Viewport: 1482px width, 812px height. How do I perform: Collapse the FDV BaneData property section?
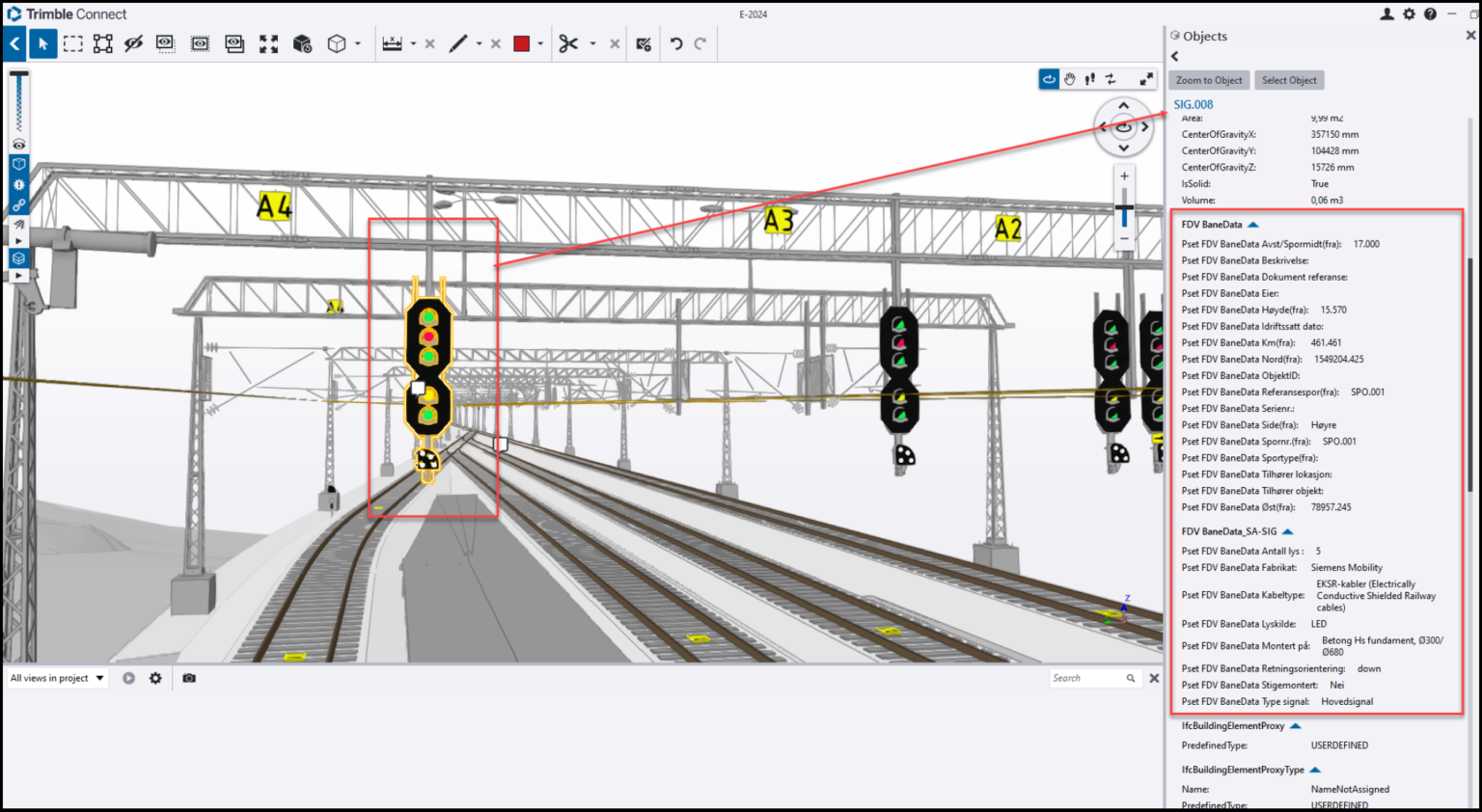(x=1252, y=224)
